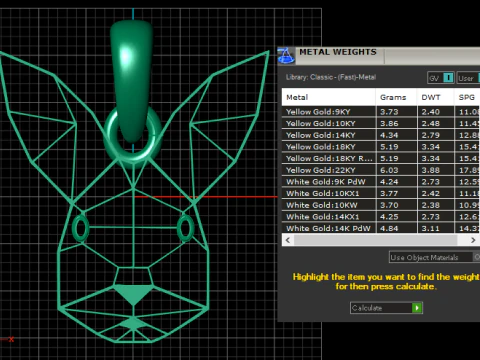The height and width of the screenshot is (360, 480).
Task: Sort by the DWT column header
Action: [435, 97]
